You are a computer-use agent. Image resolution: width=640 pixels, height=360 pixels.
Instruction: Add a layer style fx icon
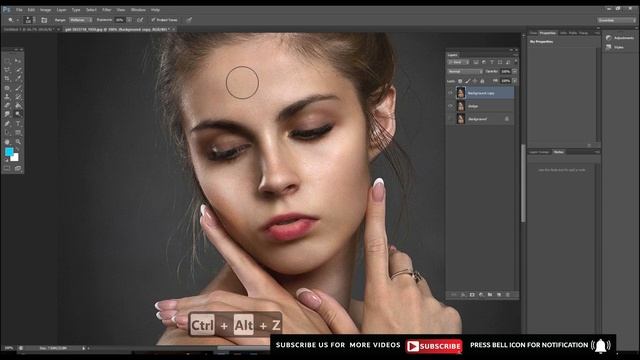coord(463,294)
